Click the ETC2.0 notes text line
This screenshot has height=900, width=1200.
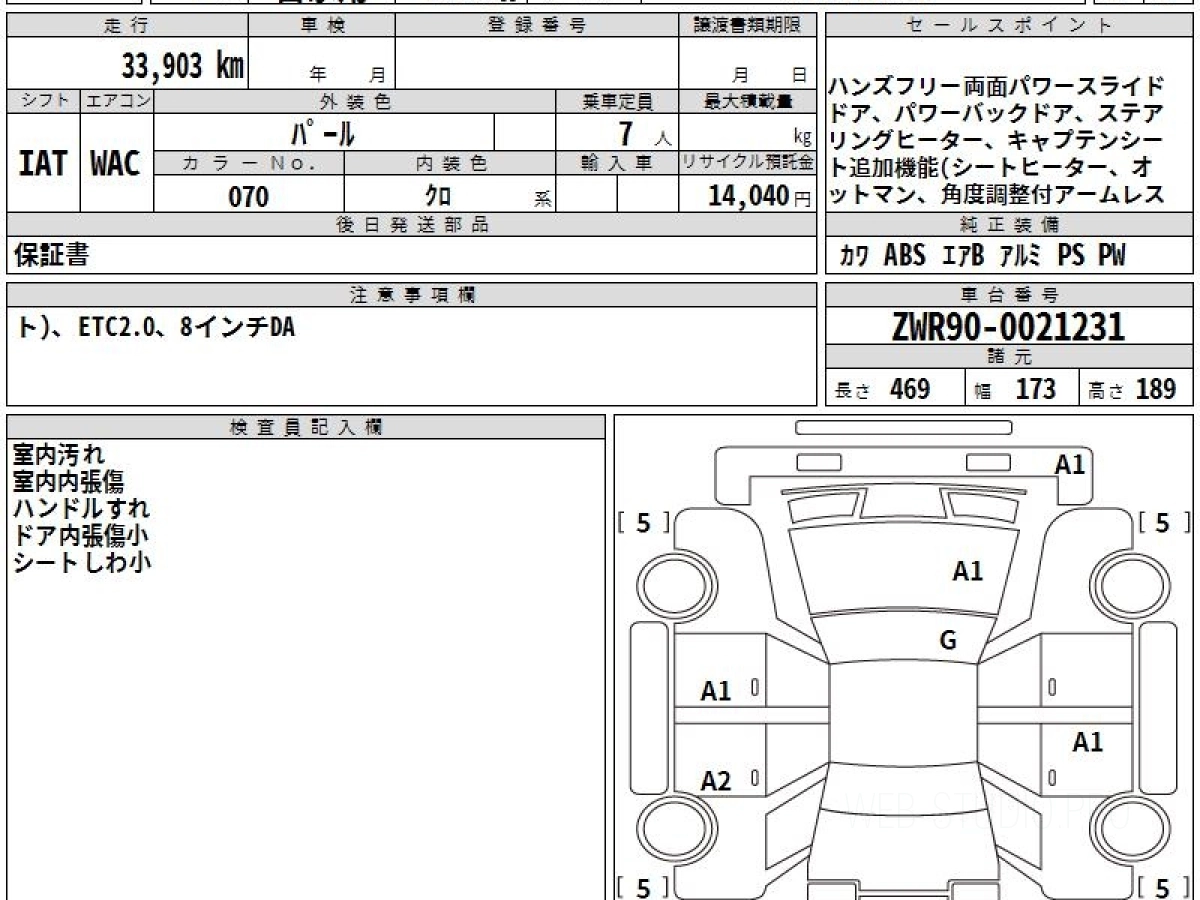(x=156, y=326)
